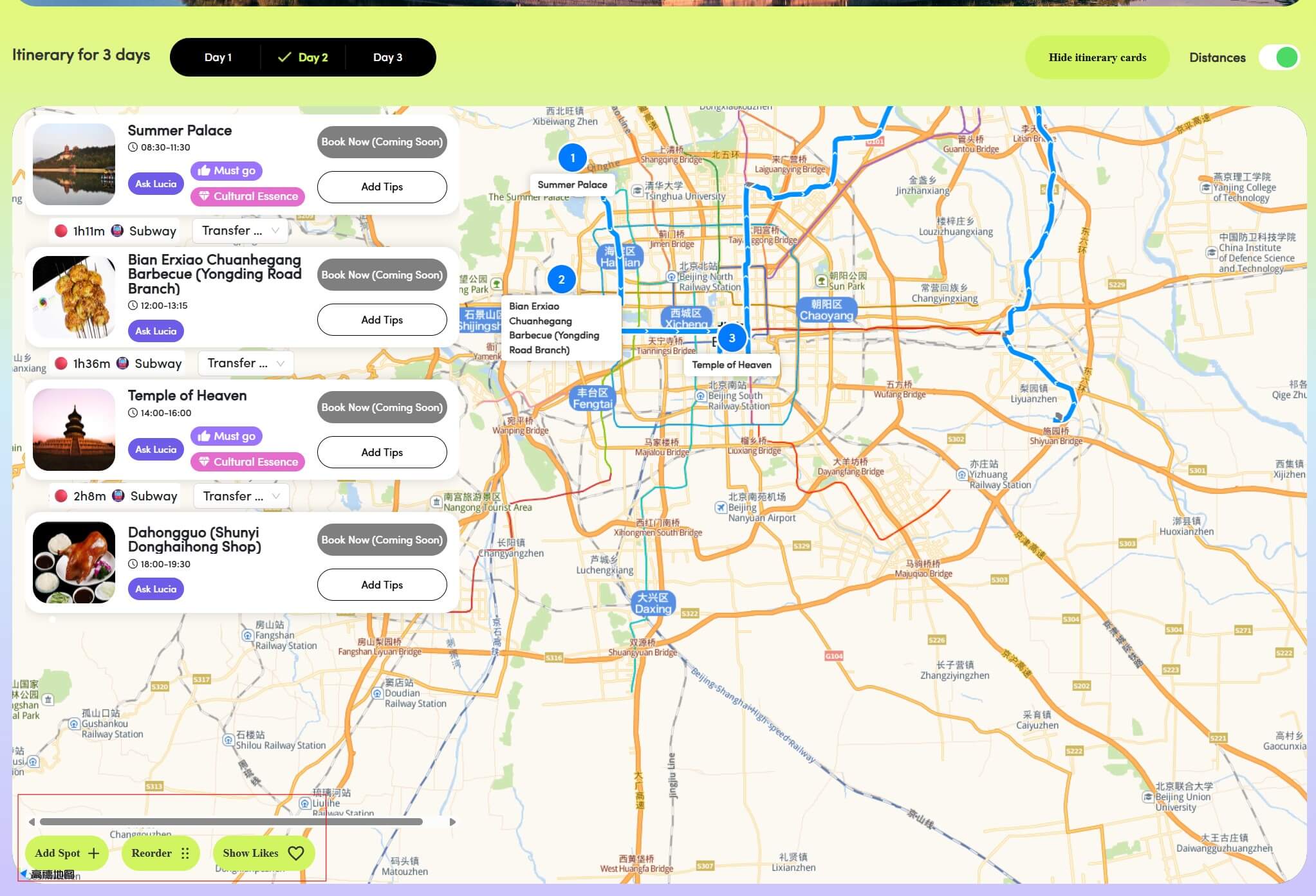Click map marker 3 at Temple of Heaven
Viewport: 1316px width, 896px height.
pos(732,338)
